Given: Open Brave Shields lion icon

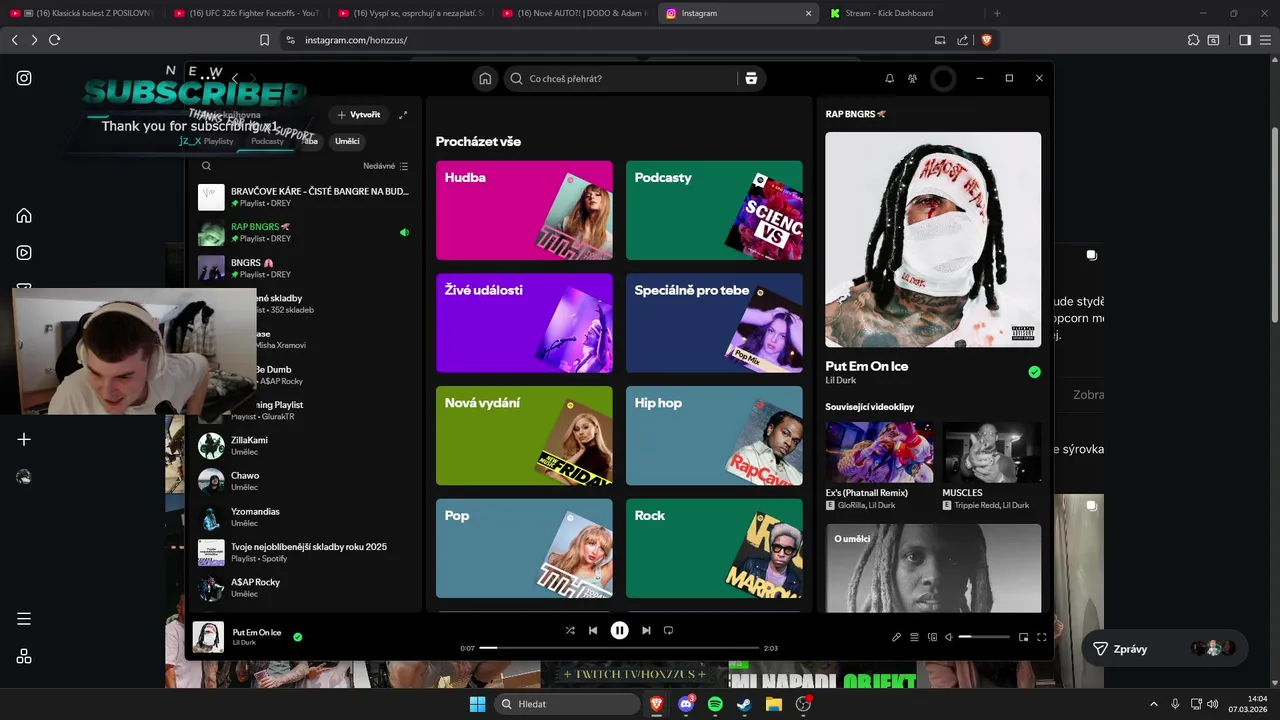Looking at the screenshot, I should [x=986, y=40].
